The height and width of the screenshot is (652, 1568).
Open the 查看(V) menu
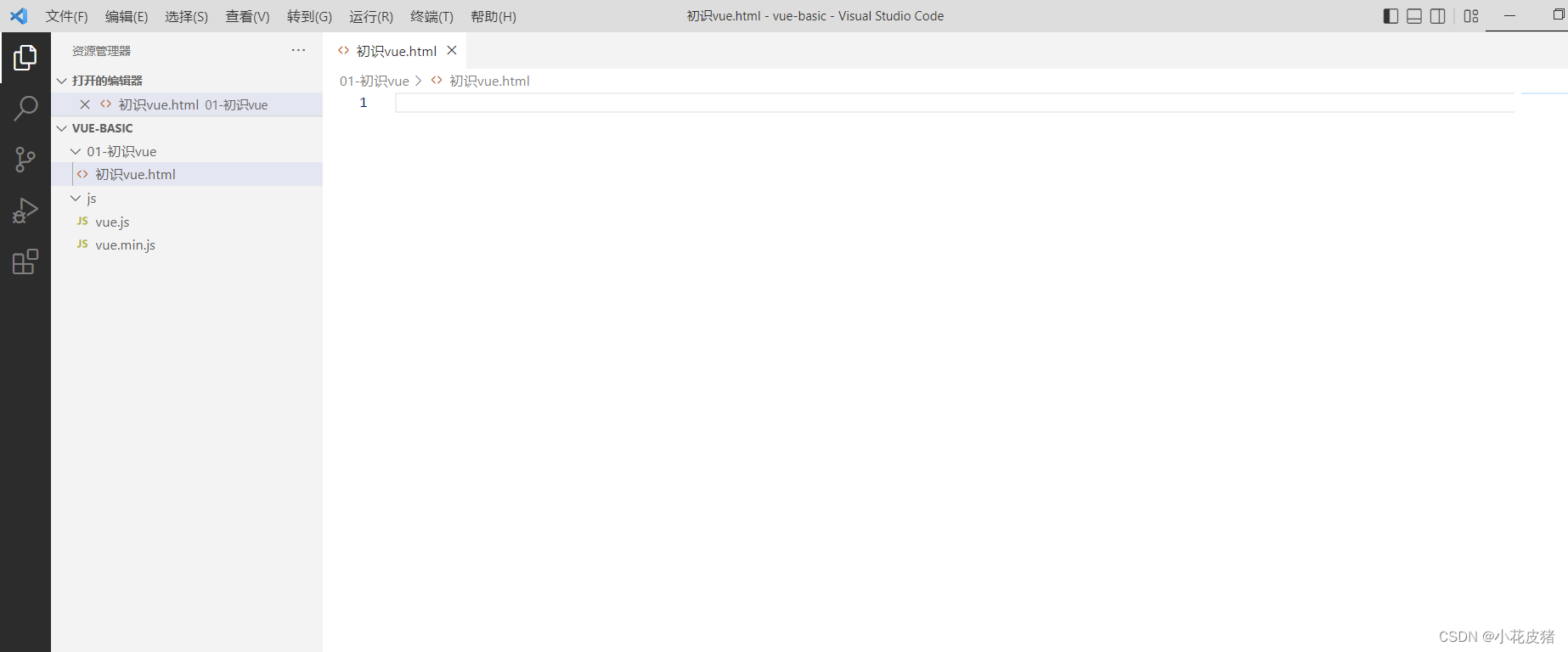[247, 16]
